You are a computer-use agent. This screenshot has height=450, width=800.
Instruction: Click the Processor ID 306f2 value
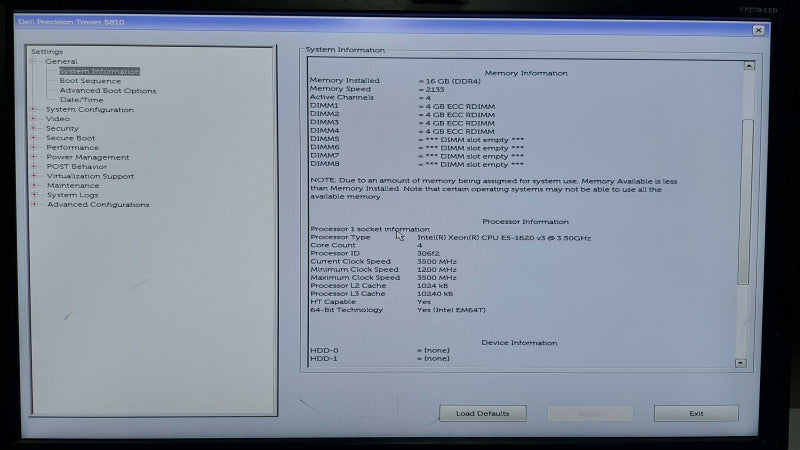click(x=428, y=253)
